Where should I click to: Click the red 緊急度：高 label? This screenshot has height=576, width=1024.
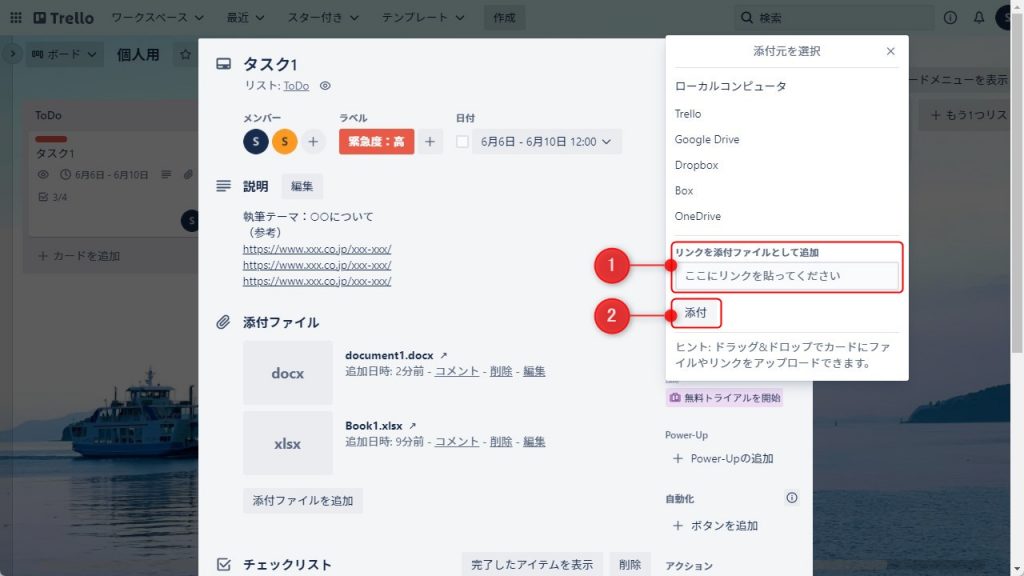pos(376,141)
